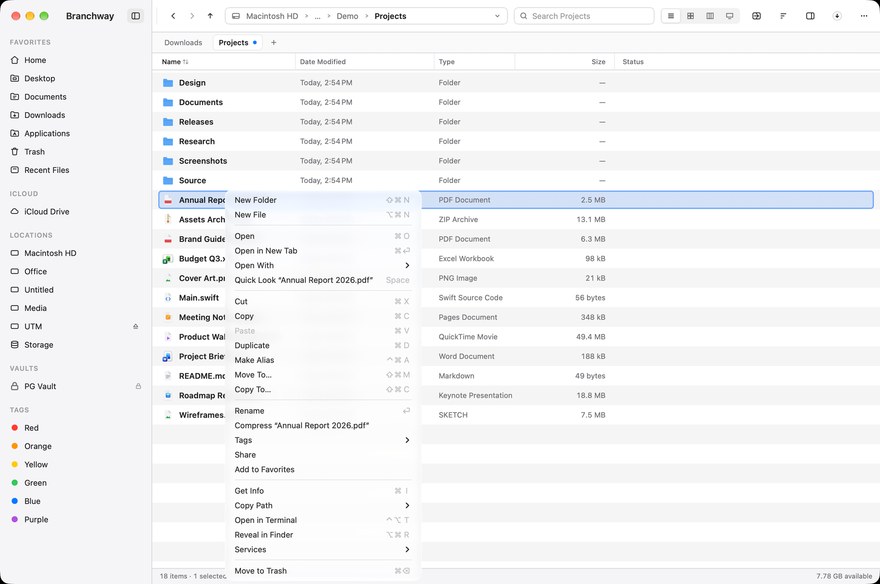This screenshot has width=880, height=584.
Task: Switch to column view
Action: 710,16
